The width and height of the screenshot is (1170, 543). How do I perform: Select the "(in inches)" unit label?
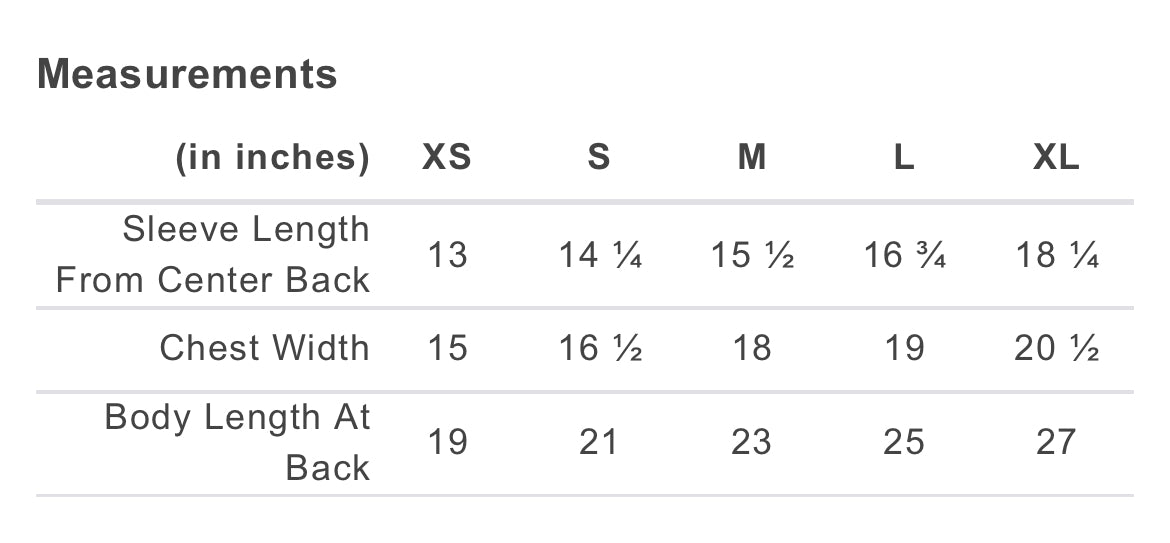tap(272, 157)
